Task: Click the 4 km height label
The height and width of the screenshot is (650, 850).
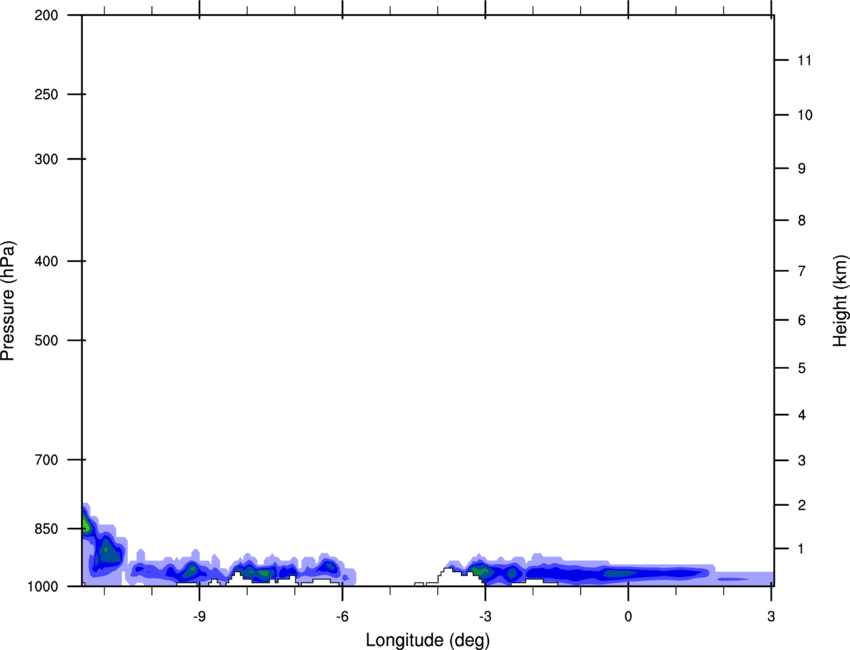Action: (x=802, y=415)
